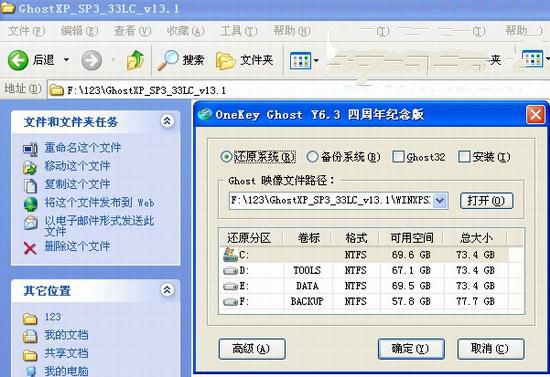The width and height of the screenshot is (550, 377).
Task: Click the 确定 button
Action: click(411, 349)
